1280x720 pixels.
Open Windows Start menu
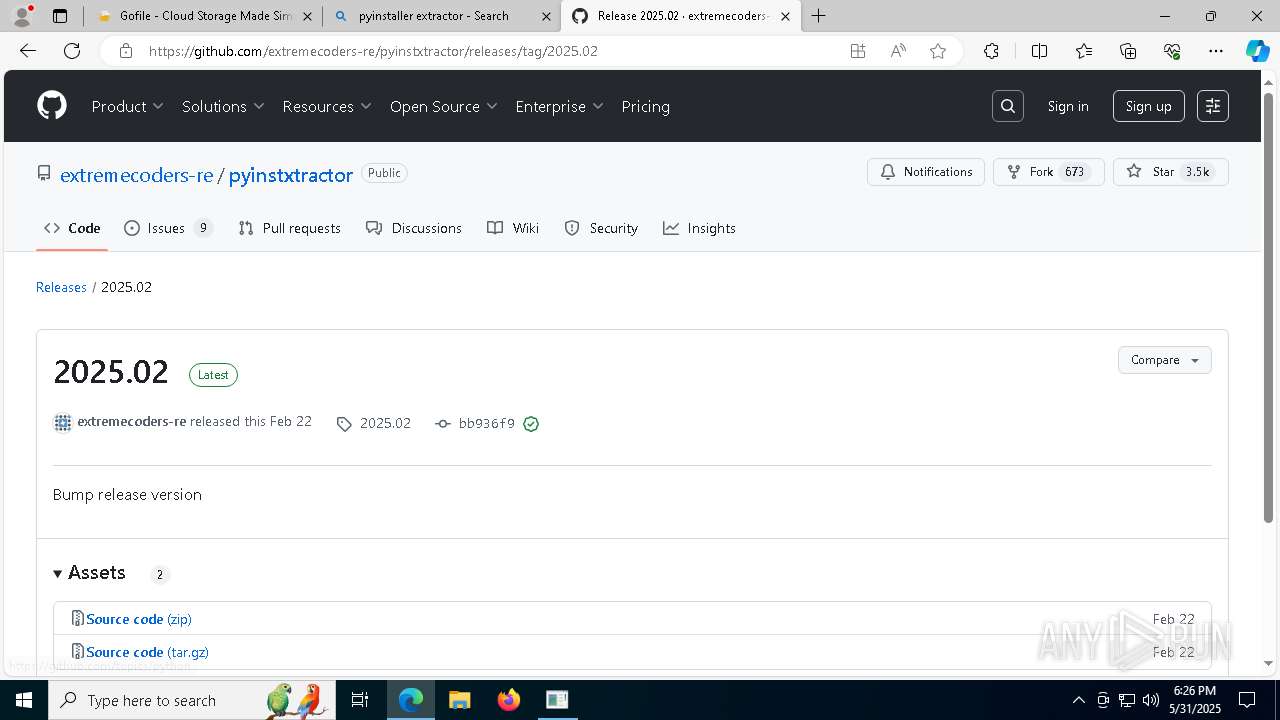[24, 700]
